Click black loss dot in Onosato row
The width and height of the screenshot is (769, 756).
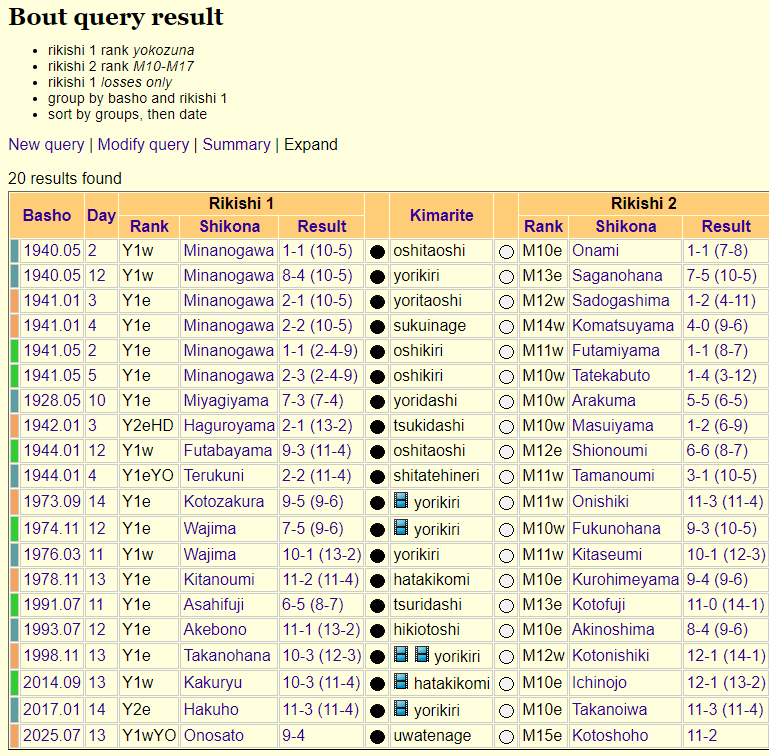click(377, 736)
